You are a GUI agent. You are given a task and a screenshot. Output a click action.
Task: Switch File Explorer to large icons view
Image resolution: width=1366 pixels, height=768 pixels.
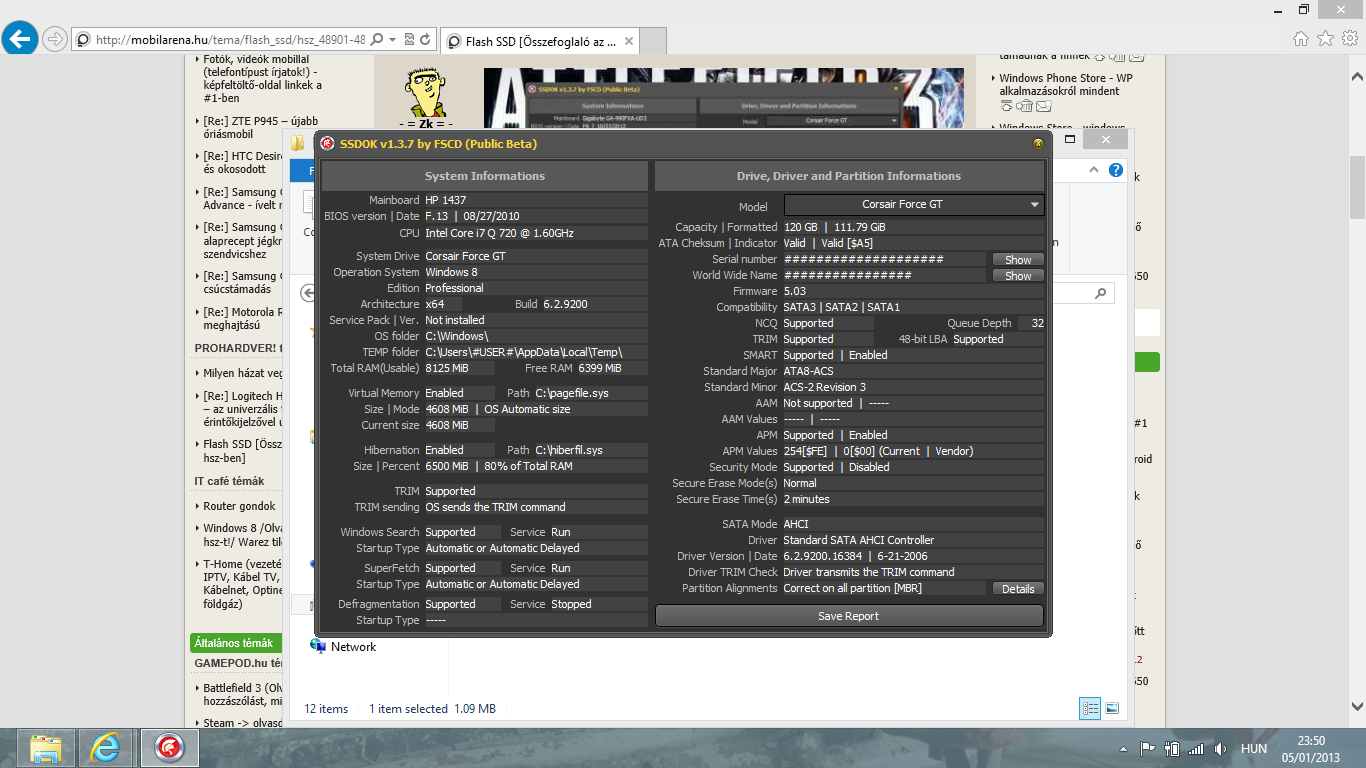click(x=1112, y=708)
